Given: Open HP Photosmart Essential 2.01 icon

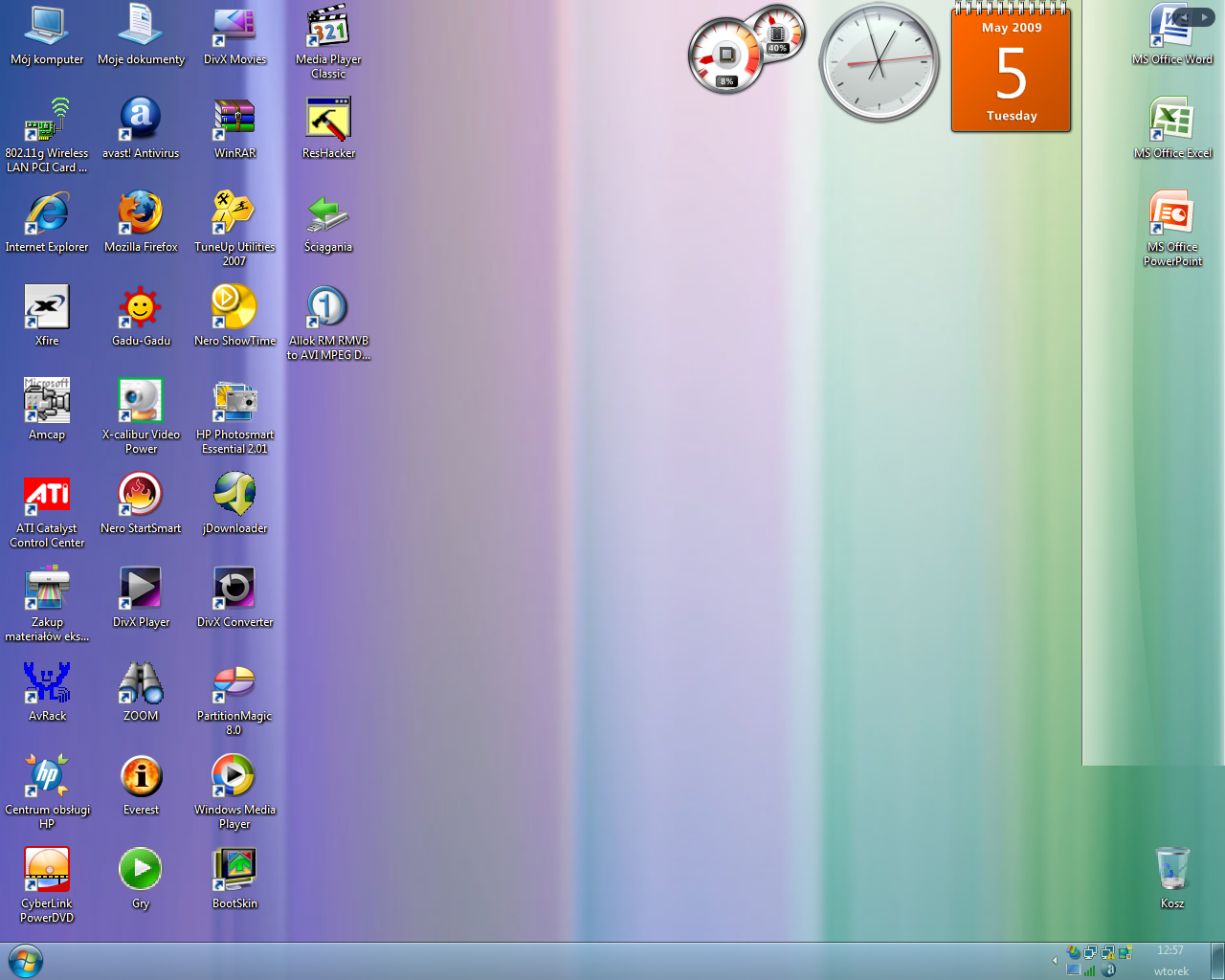Looking at the screenshot, I should point(234,416).
